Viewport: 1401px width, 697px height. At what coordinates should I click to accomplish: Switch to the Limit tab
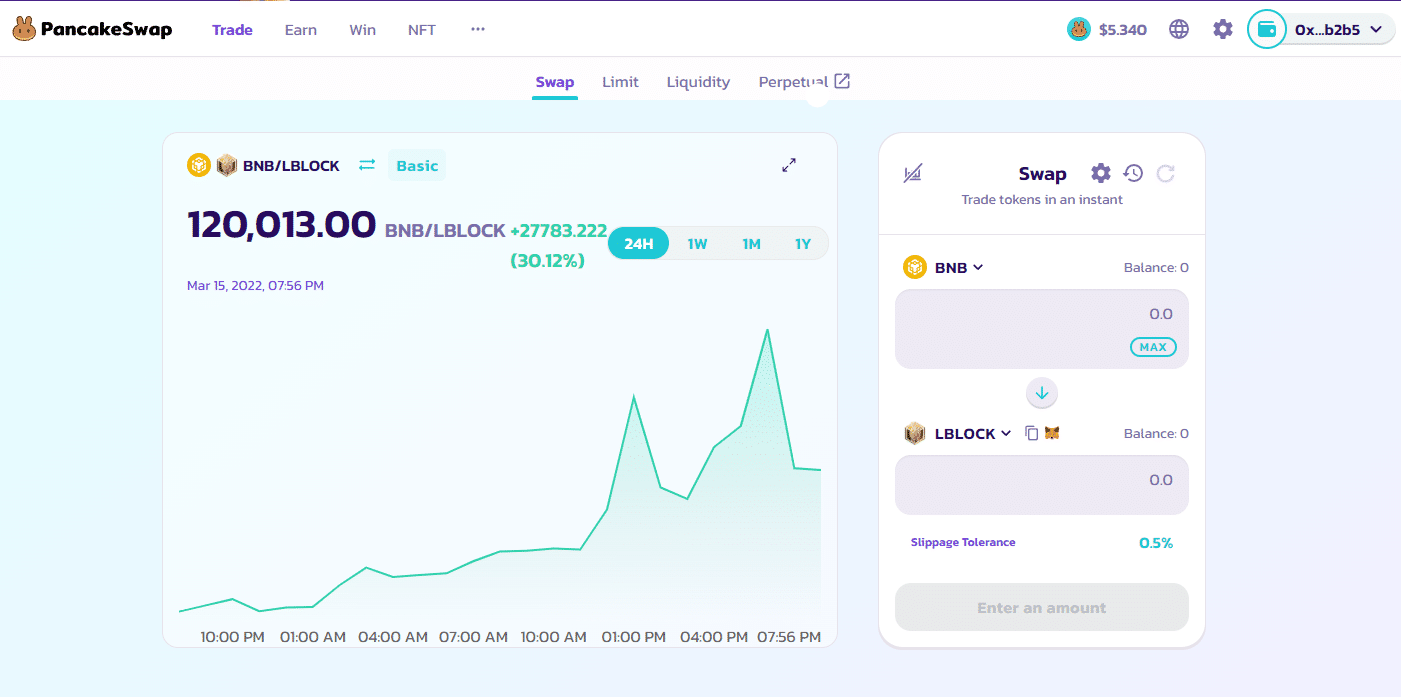click(x=620, y=81)
